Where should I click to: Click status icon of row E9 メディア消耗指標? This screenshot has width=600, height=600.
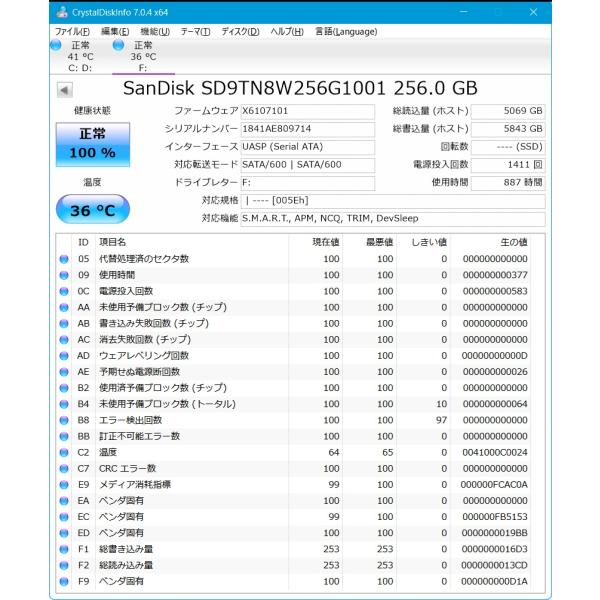64,485
